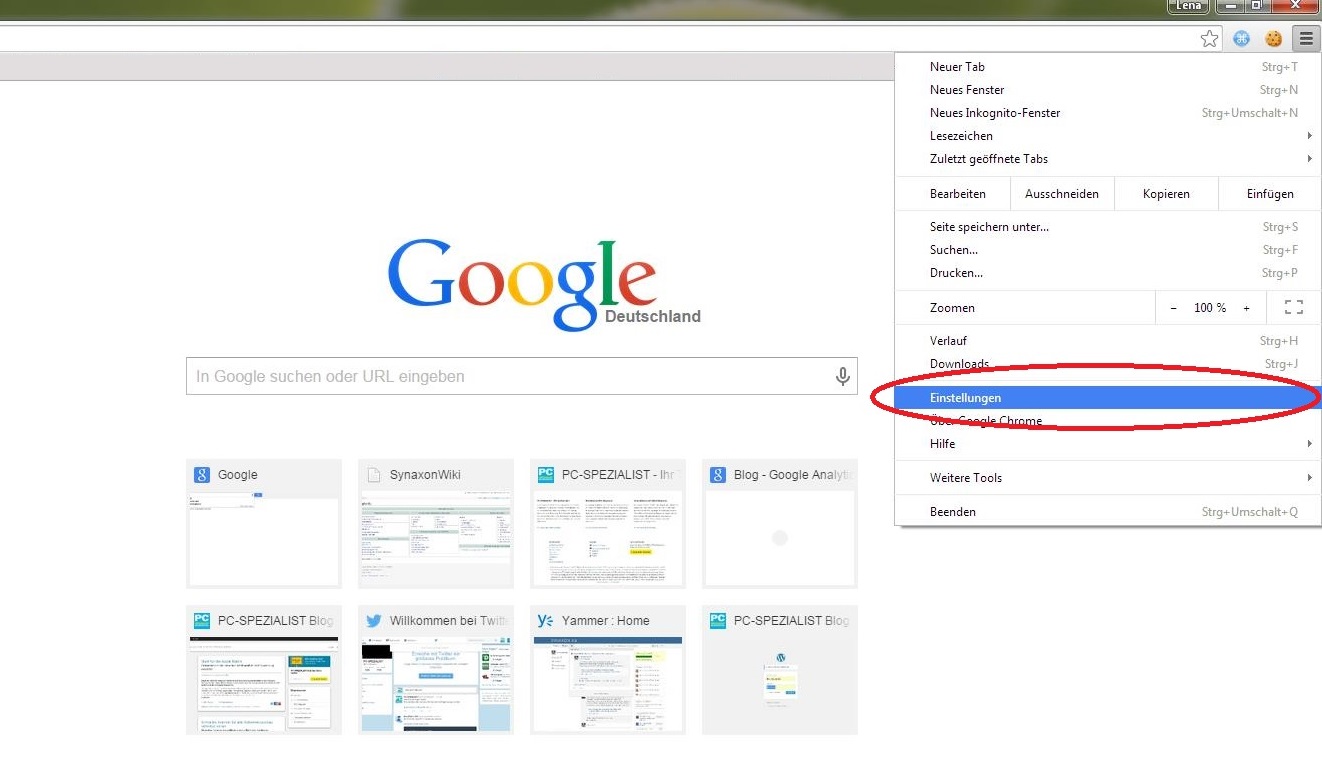Screen dimensions: 1322x775
Task: Expand the Lesezeichen submenu
Action: 1108,136
